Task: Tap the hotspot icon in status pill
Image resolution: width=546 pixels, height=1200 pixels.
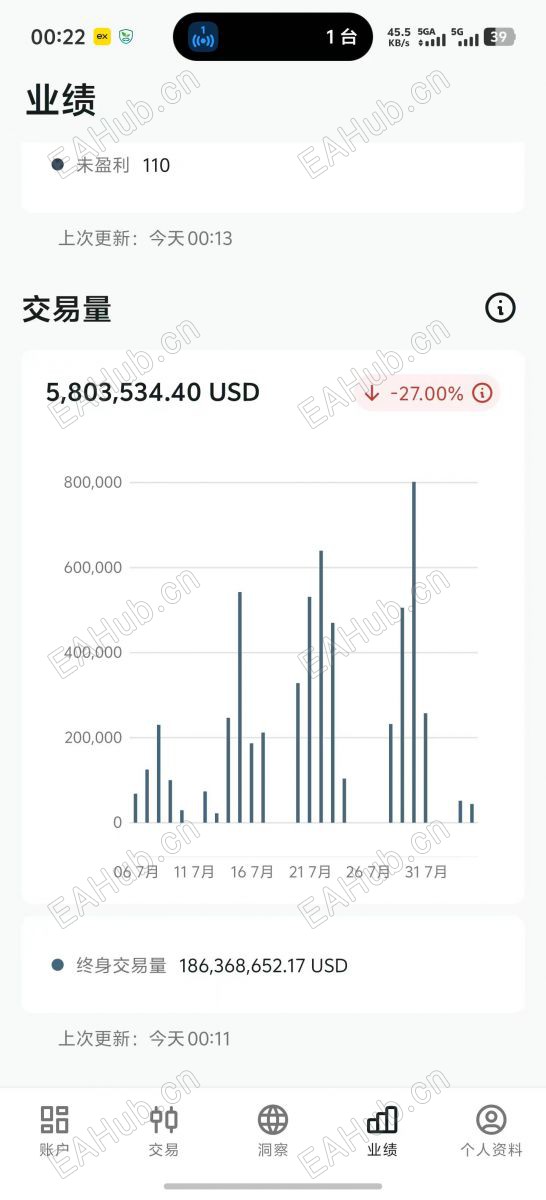Action: pyautogui.click(x=204, y=37)
